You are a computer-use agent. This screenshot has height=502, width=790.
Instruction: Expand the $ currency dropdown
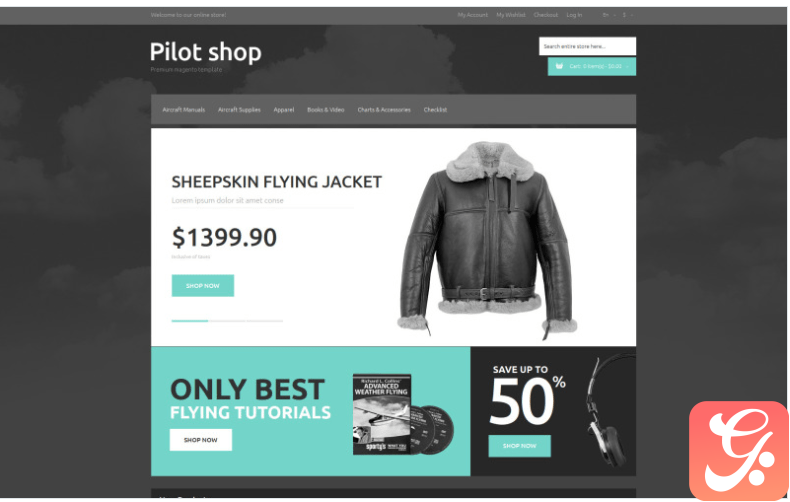point(628,15)
